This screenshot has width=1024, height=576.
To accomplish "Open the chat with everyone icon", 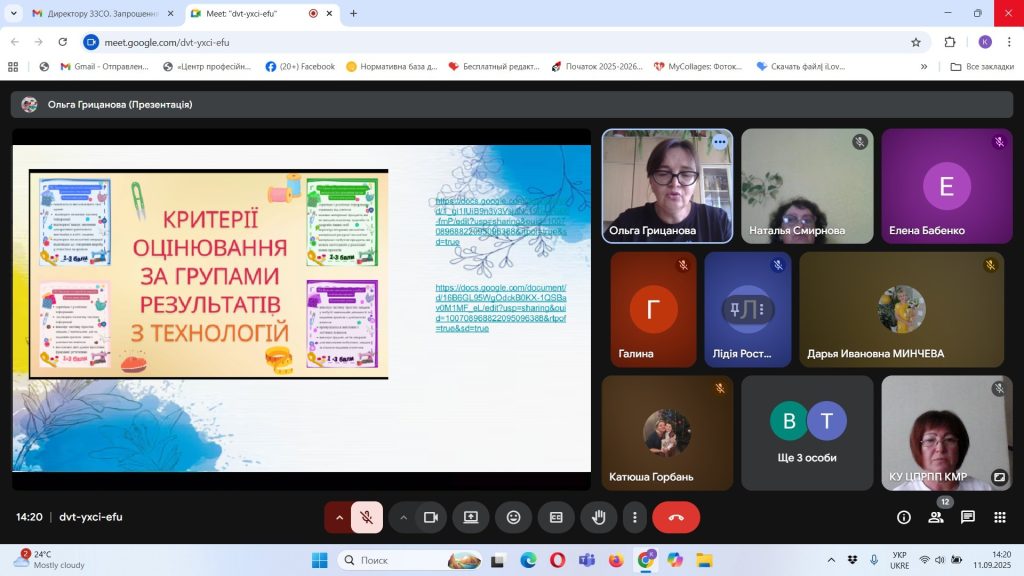I will point(968,517).
